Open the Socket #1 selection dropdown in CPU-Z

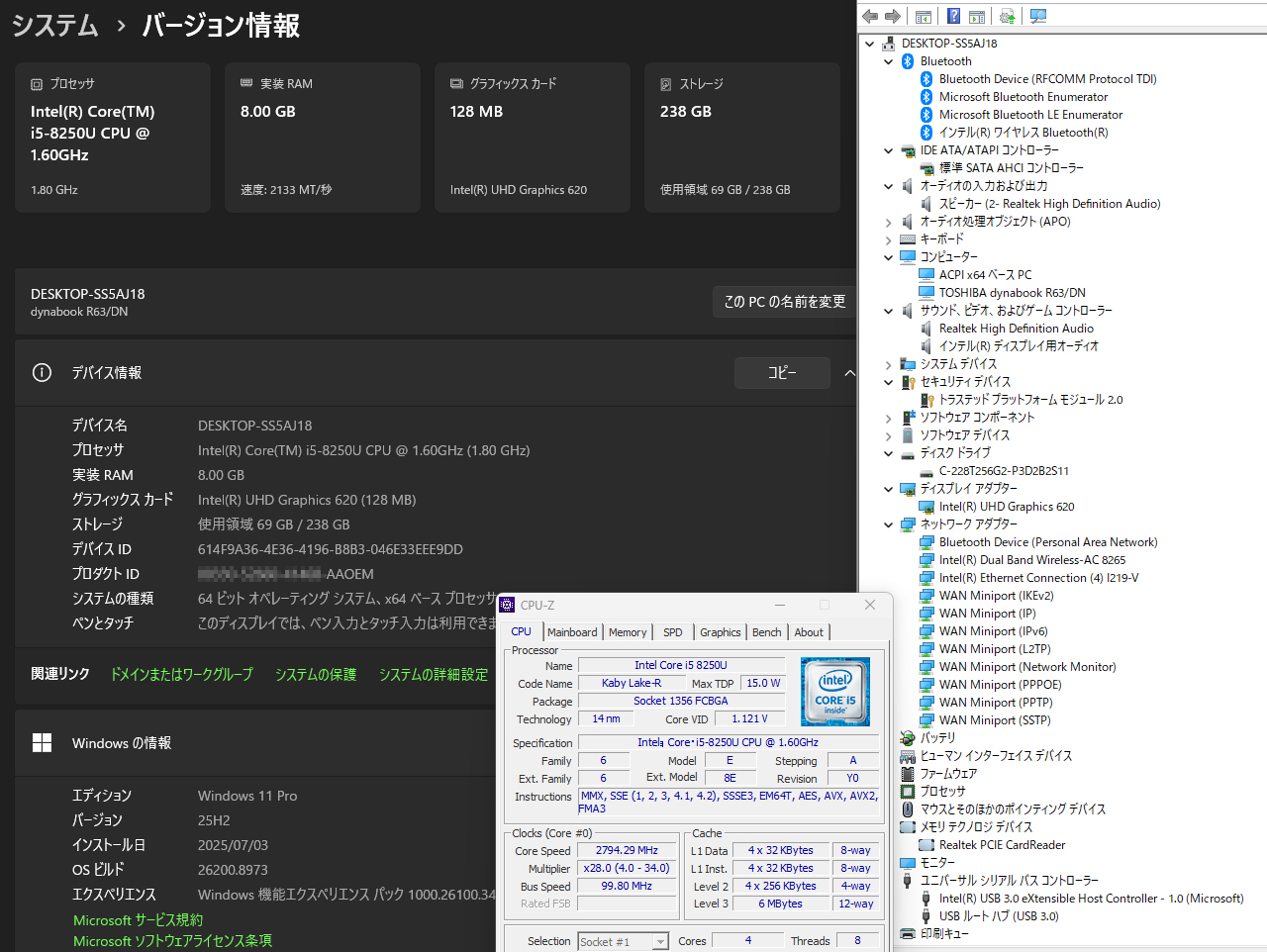pos(660,942)
